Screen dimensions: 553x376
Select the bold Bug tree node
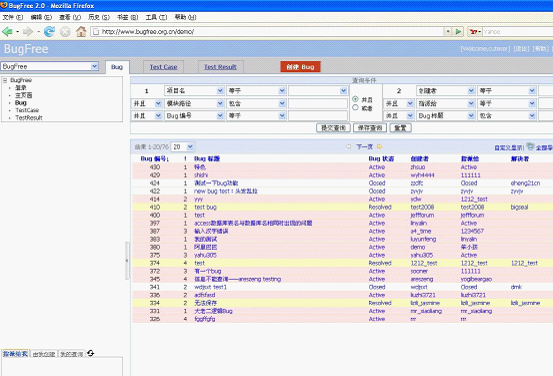point(20,103)
